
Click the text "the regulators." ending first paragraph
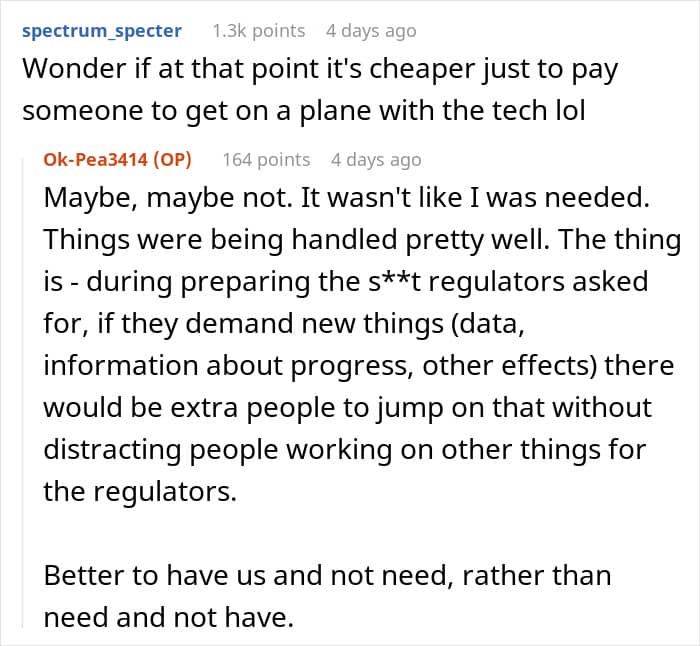[x=140, y=492]
